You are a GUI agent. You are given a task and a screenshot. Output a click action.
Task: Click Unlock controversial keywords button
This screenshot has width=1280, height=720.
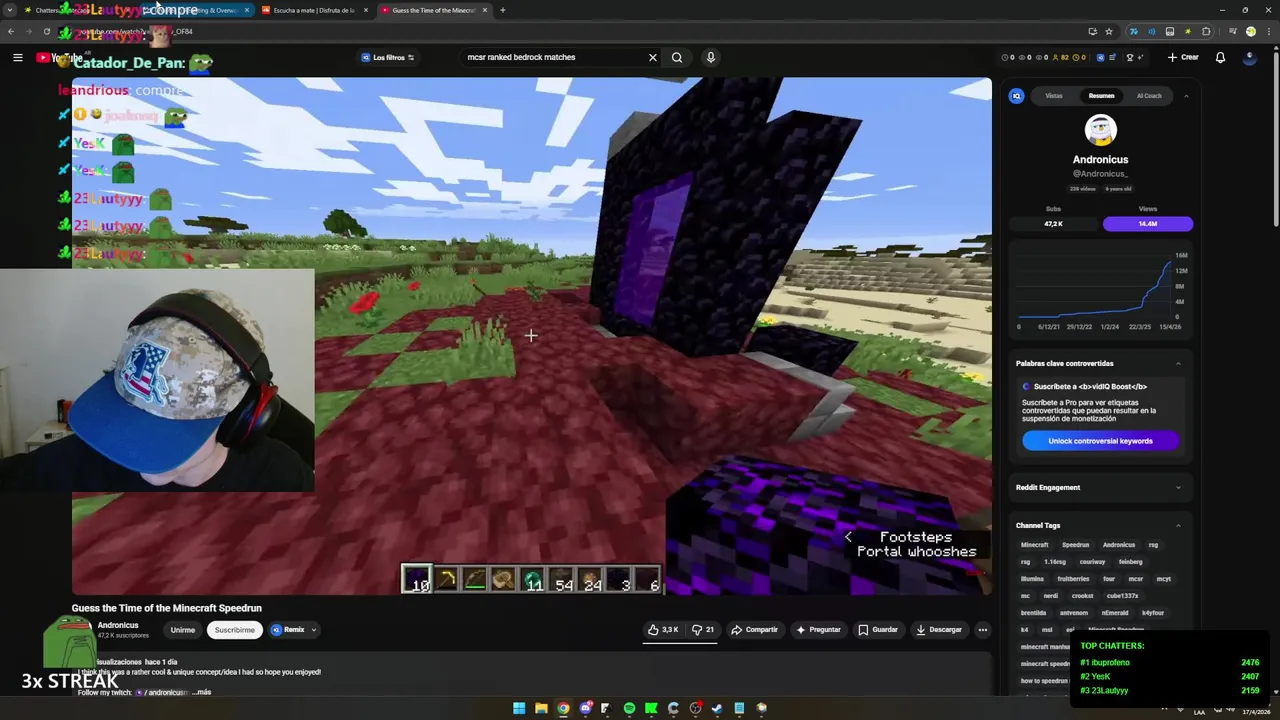click(x=1100, y=441)
